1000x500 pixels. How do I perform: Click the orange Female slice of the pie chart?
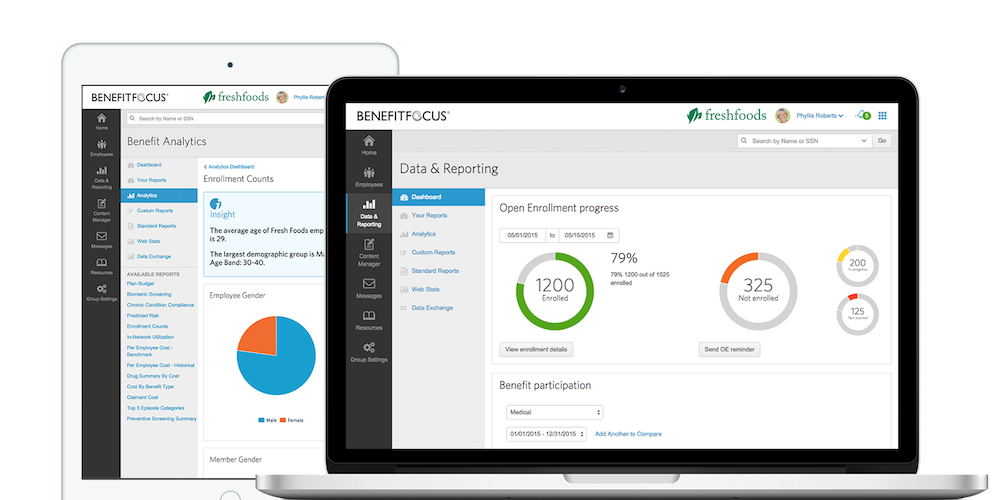(257, 335)
